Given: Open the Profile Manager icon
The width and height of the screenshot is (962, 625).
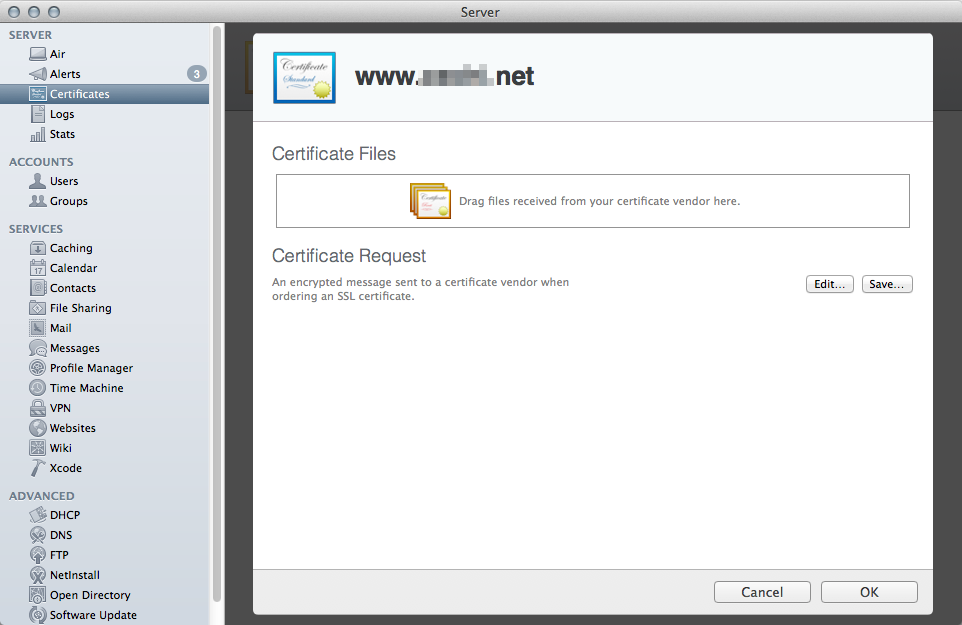Looking at the screenshot, I should click(x=38, y=368).
